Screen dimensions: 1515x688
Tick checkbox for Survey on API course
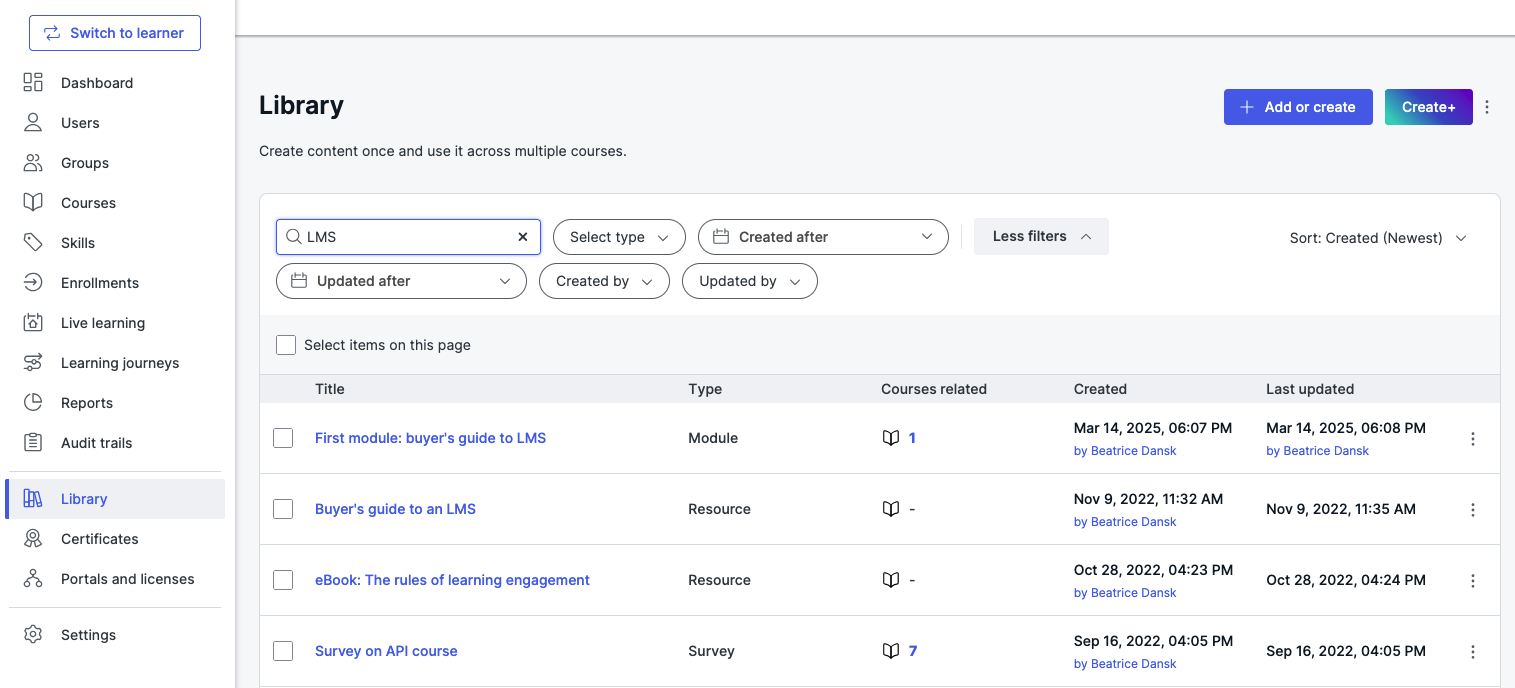pyautogui.click(x=283, y=651)
